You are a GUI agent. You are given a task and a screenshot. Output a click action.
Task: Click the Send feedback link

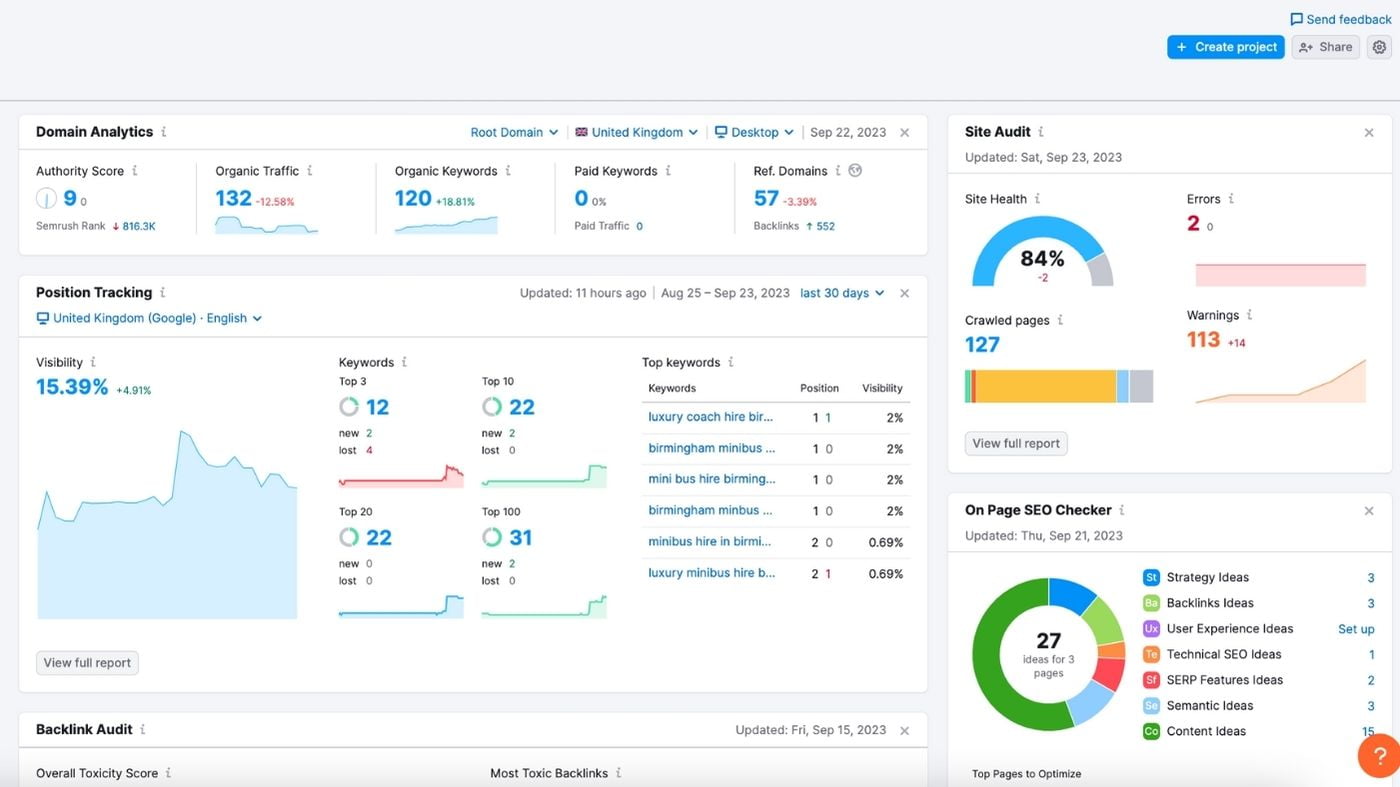(x=1340, y=19)
